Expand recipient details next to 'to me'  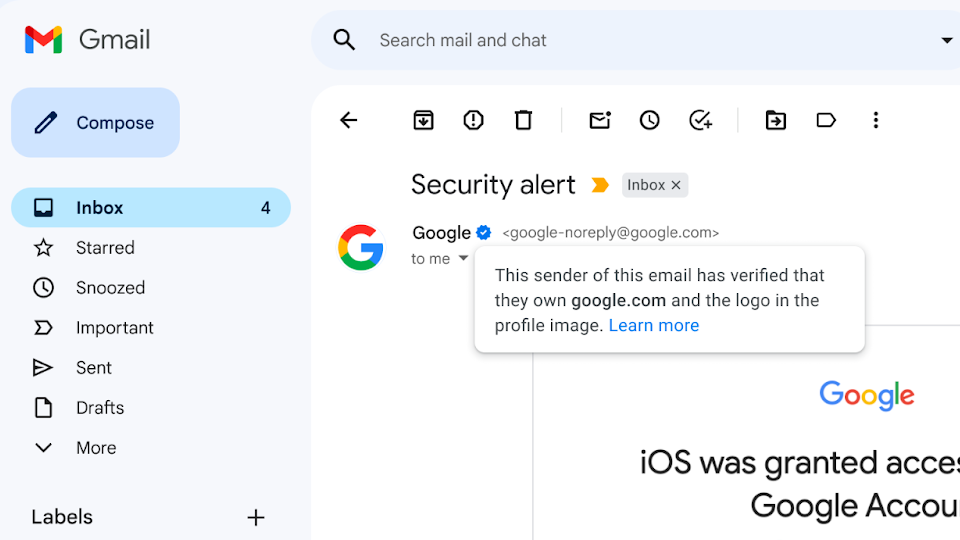pyautogui.click(x=463, y=258)
